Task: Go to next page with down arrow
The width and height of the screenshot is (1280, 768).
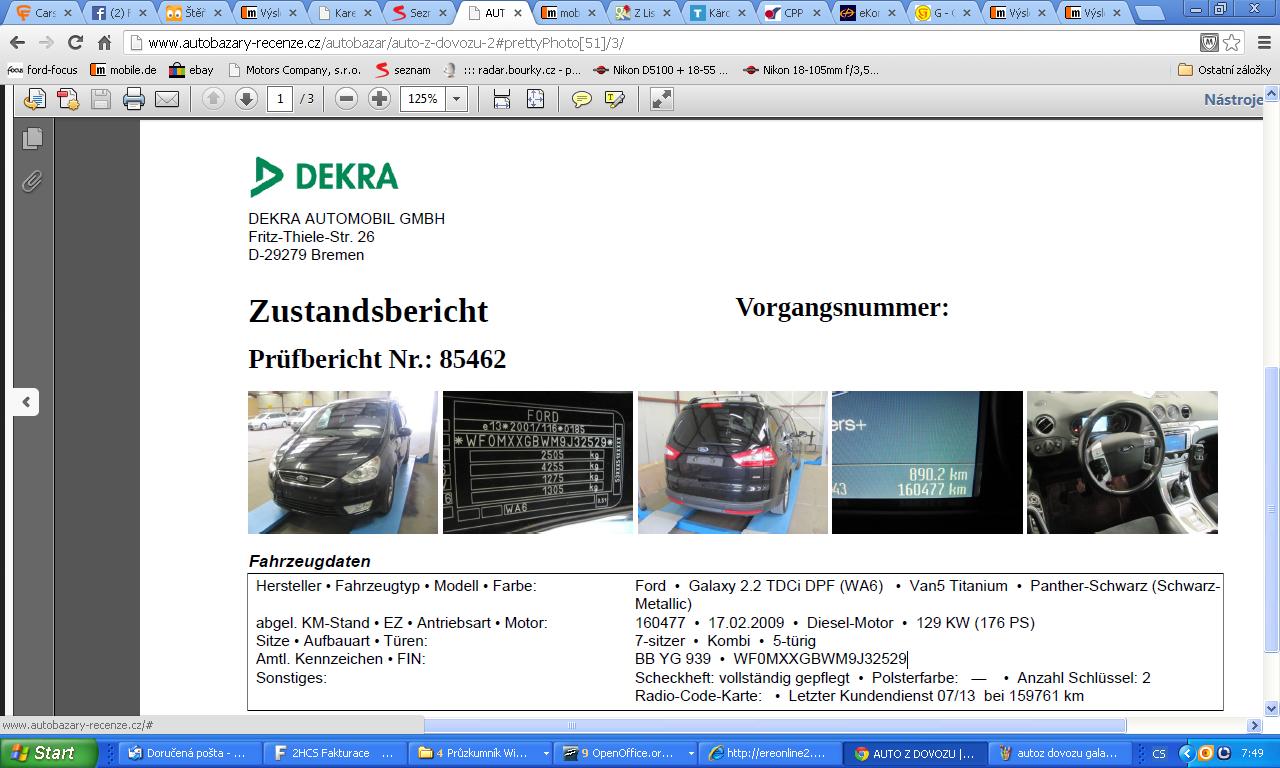Action: [246, 99]
